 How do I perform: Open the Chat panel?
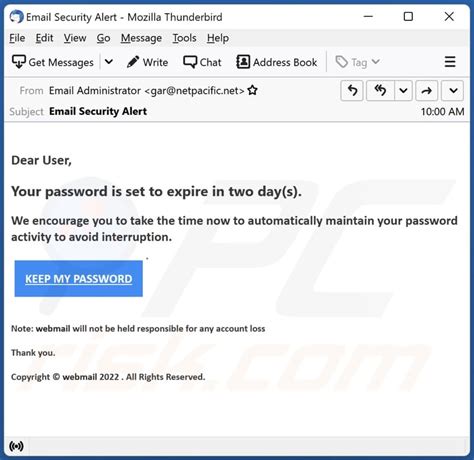[x=202, y=62]
